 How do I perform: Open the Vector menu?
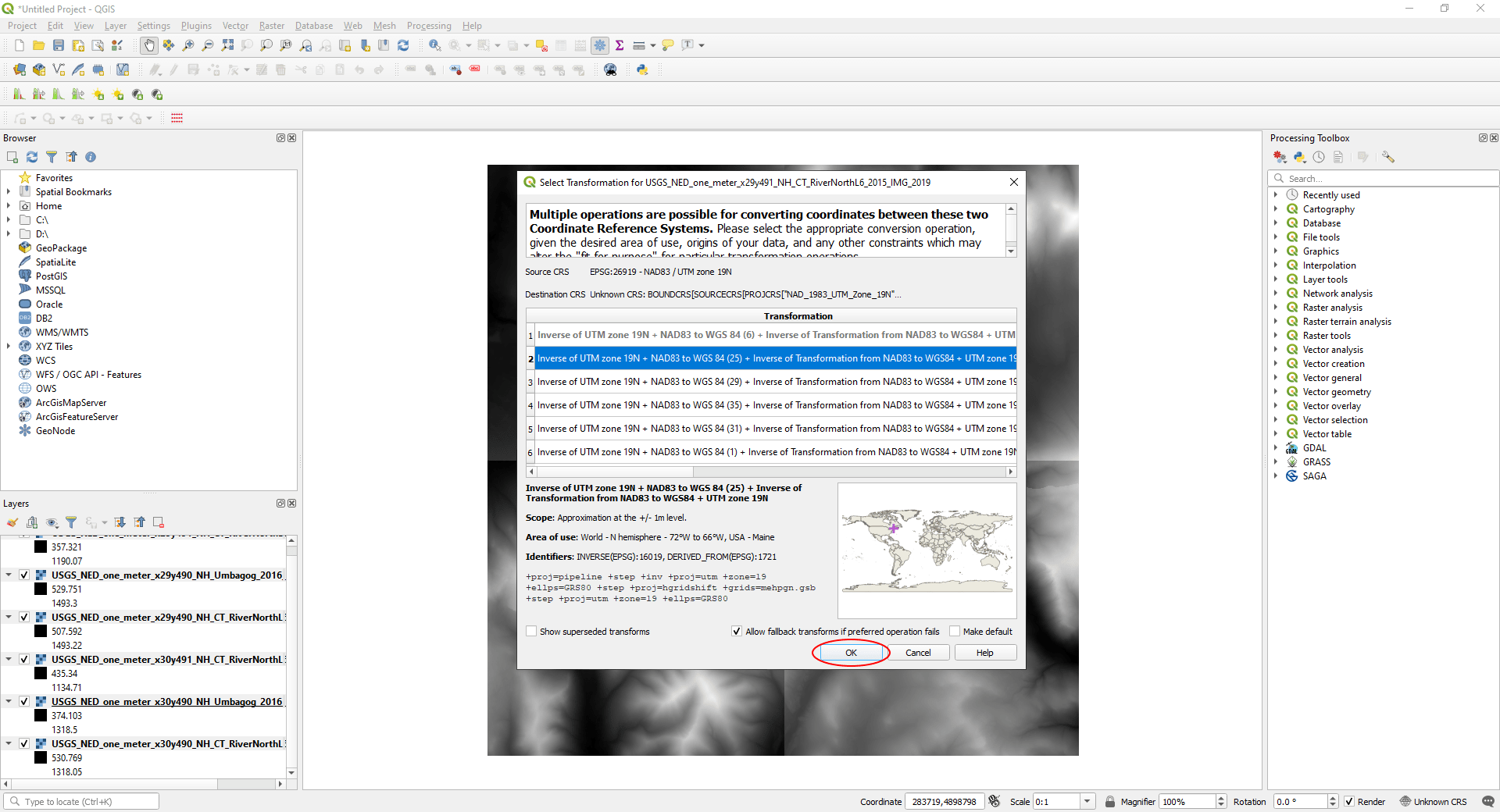235,26
